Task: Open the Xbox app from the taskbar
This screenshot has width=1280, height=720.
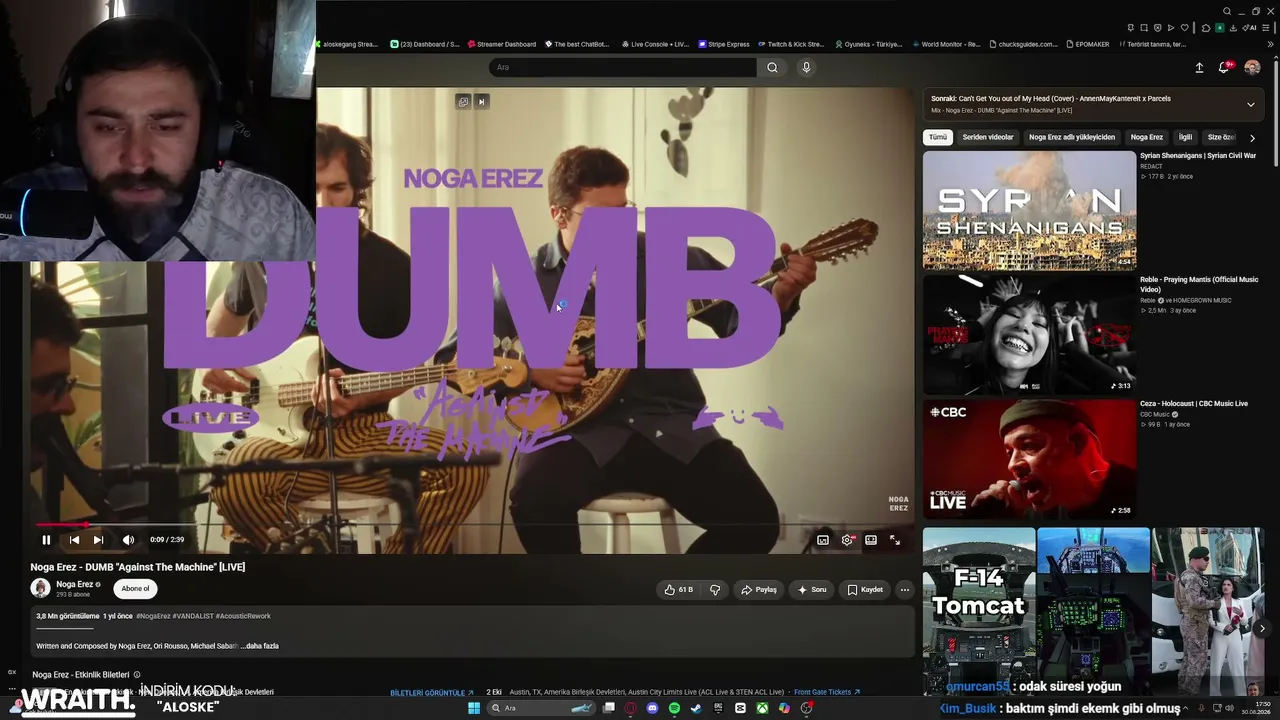Action: point(762,708)
